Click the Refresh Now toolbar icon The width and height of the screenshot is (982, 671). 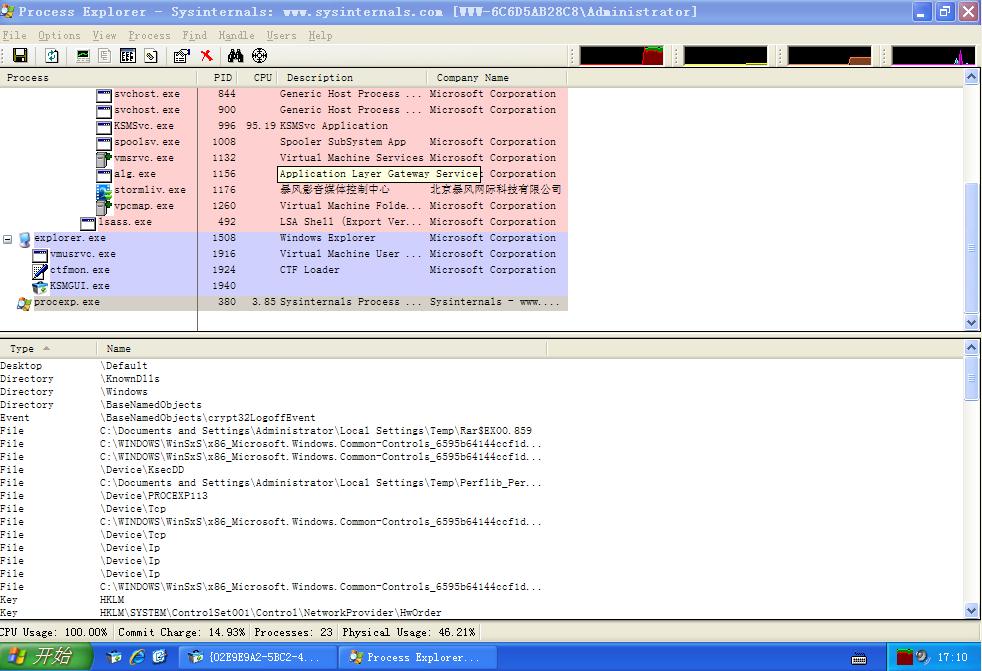click(x=51, y=56)
